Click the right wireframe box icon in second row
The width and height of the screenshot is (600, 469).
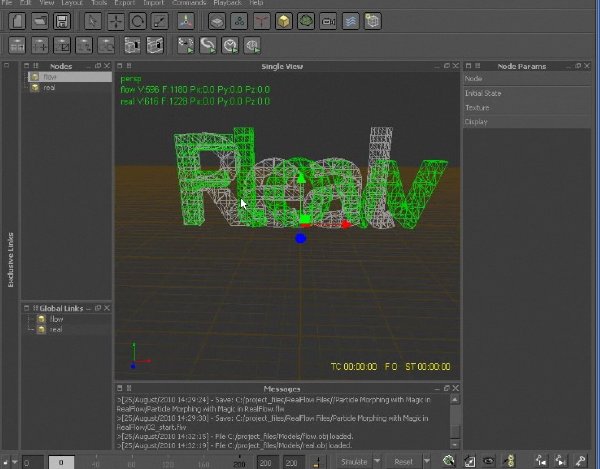tap(155, 45)
